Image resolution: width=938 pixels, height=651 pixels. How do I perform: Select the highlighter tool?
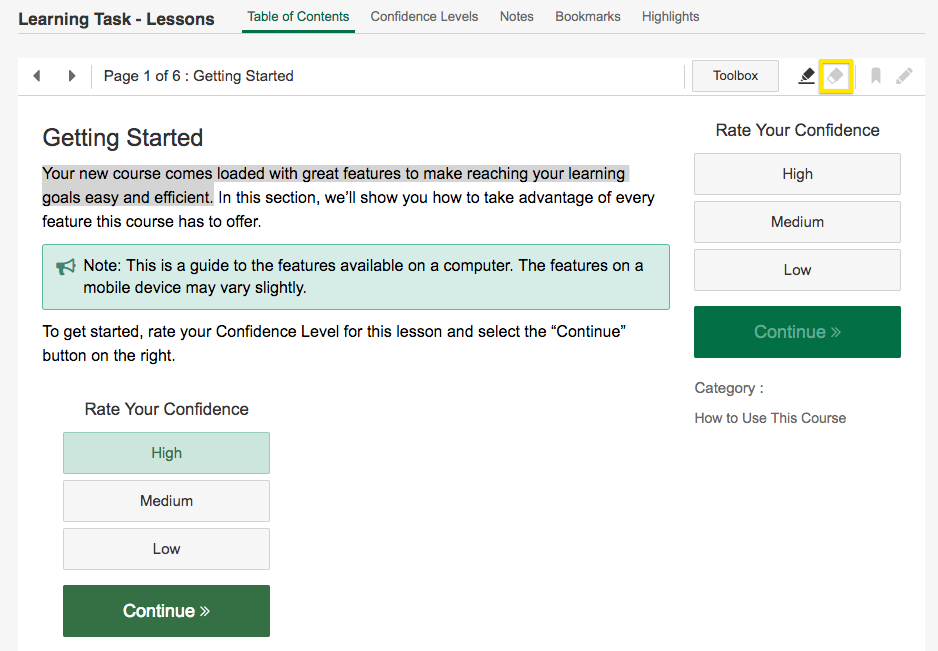[806, 75]
